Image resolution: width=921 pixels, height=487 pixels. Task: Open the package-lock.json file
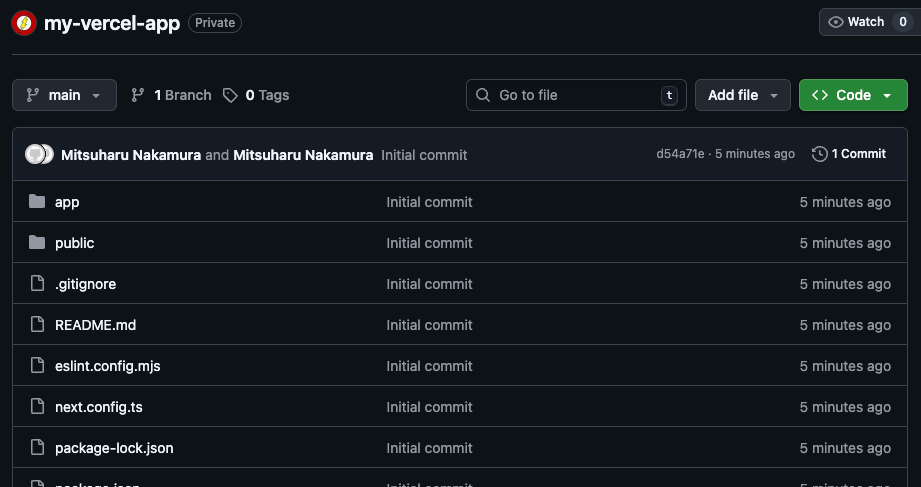[x=114, y=448]
